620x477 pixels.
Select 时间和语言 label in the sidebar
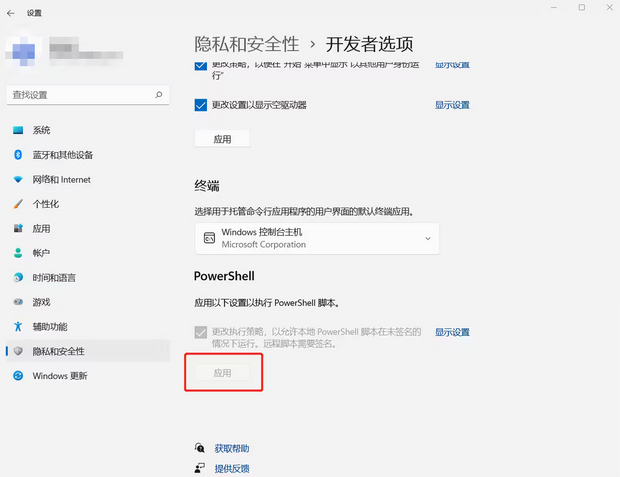[x=54, y=278]
